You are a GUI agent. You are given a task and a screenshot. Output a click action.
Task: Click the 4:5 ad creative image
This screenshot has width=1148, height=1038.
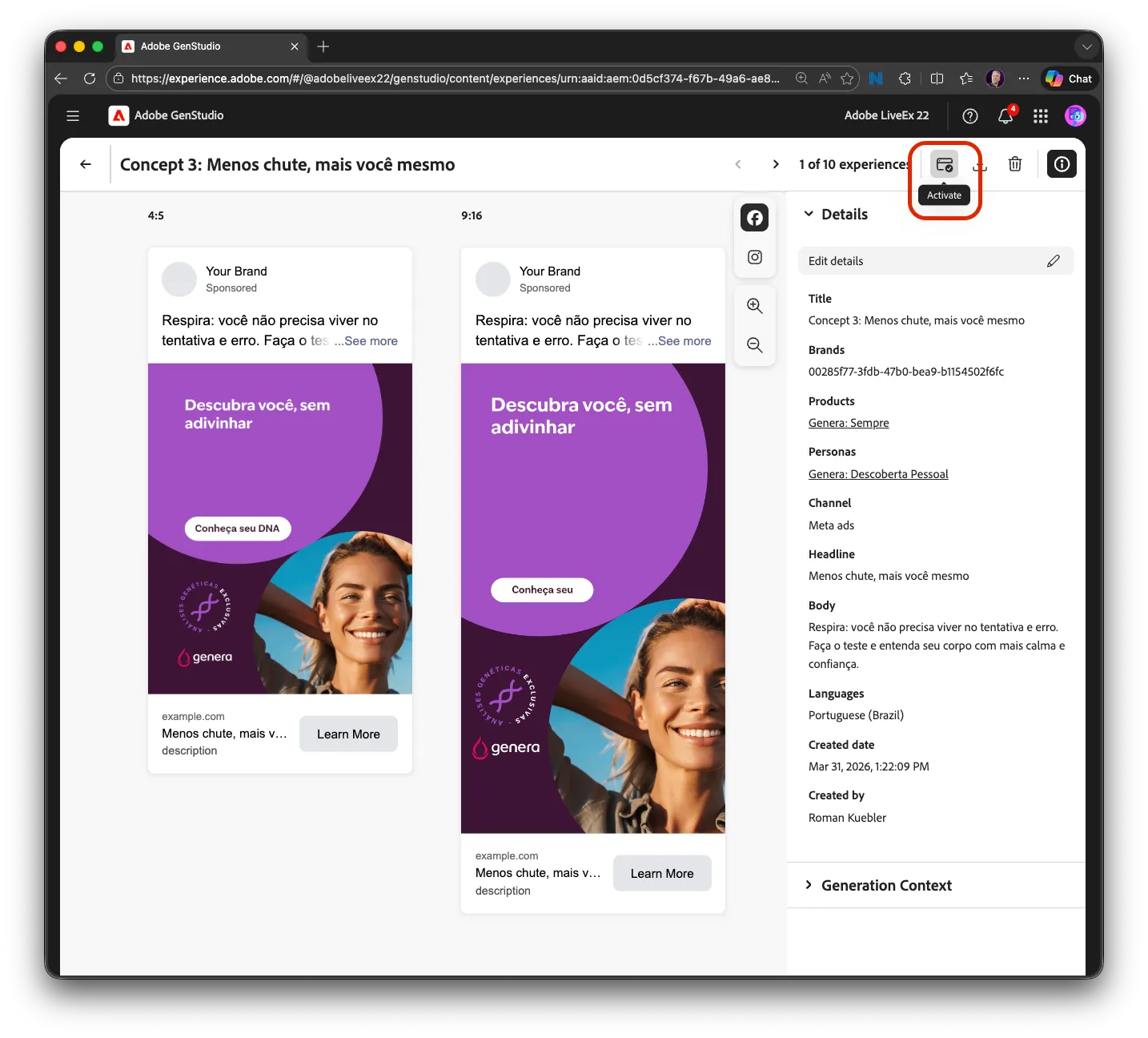[x=280, y=529]
